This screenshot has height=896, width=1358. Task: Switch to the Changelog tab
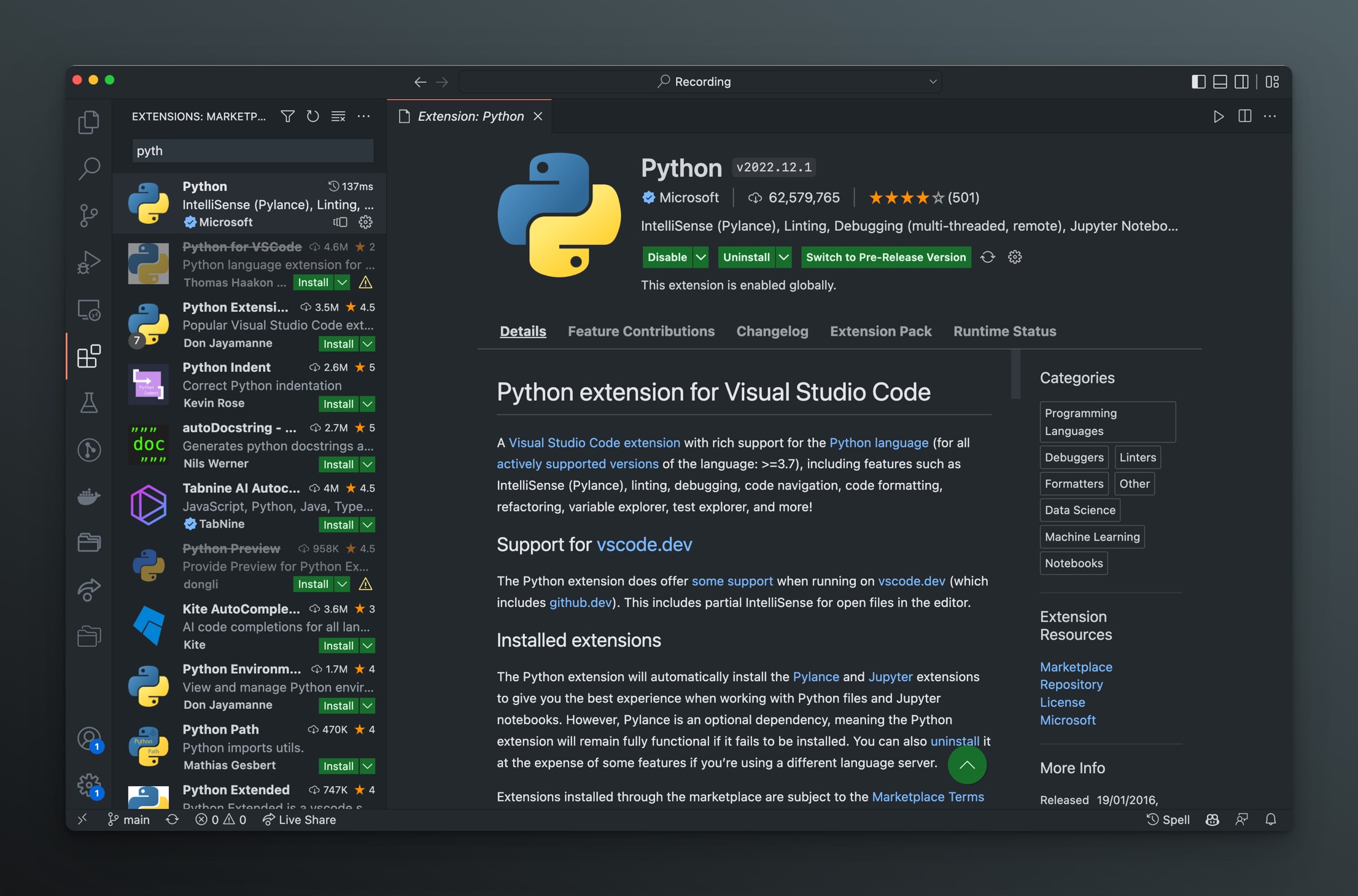click(770, 330)
